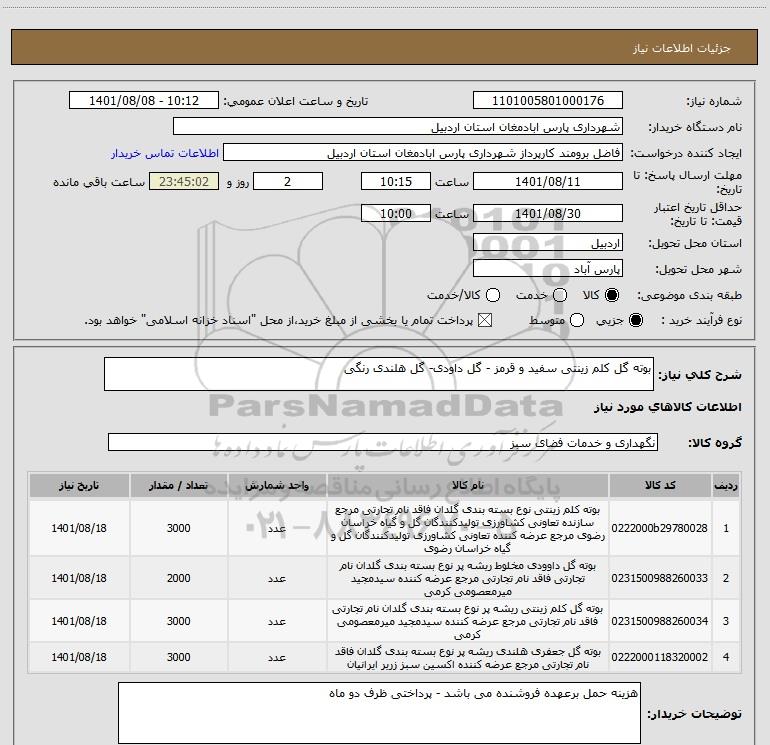
Task: Click the ردیف column header
Action: (x=726, y=486)
